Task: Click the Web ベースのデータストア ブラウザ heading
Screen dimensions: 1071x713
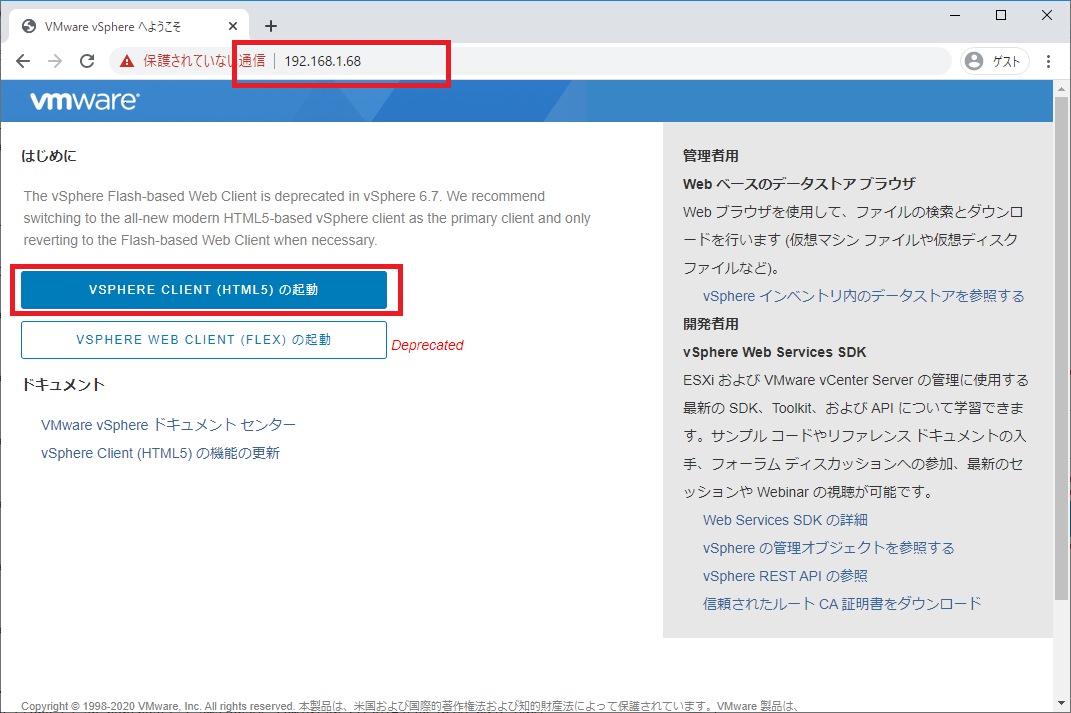Action: (799, 184)
